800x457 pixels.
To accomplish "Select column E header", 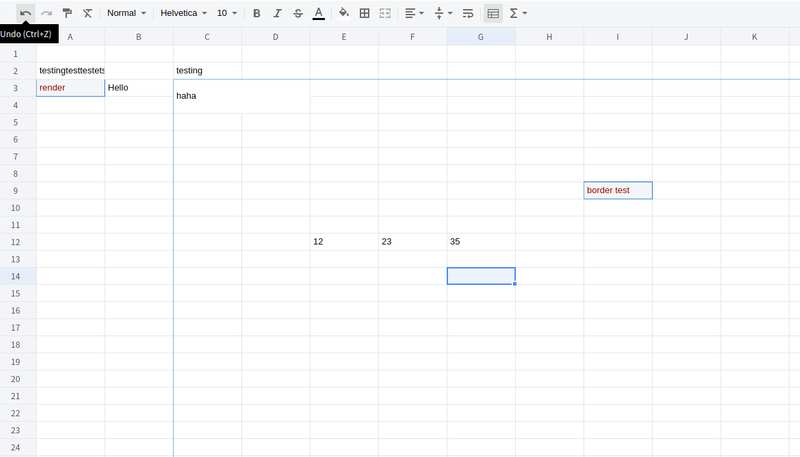I will 344,37.
